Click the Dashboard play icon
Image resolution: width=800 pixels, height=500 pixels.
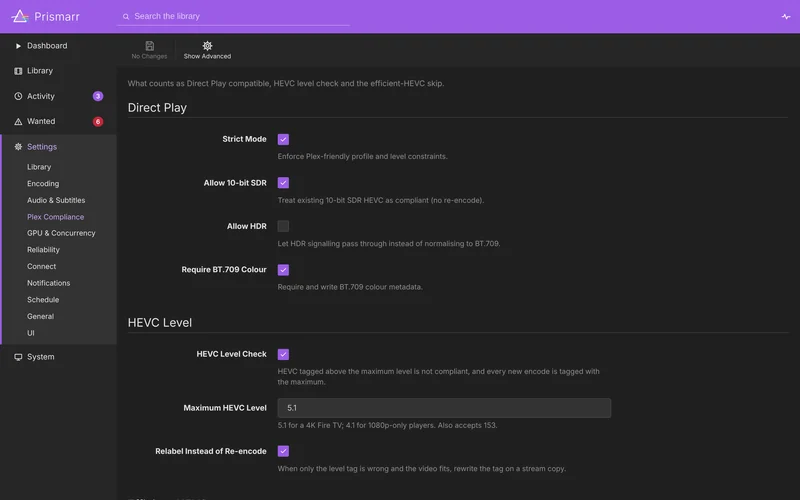coord(18,46)
